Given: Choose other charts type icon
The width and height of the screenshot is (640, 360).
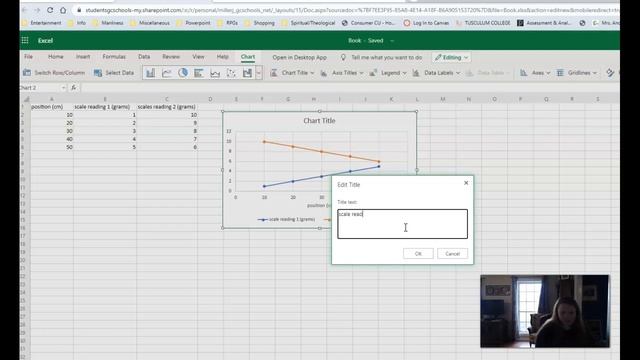Looking at the screenshot, I should (247, 73).
